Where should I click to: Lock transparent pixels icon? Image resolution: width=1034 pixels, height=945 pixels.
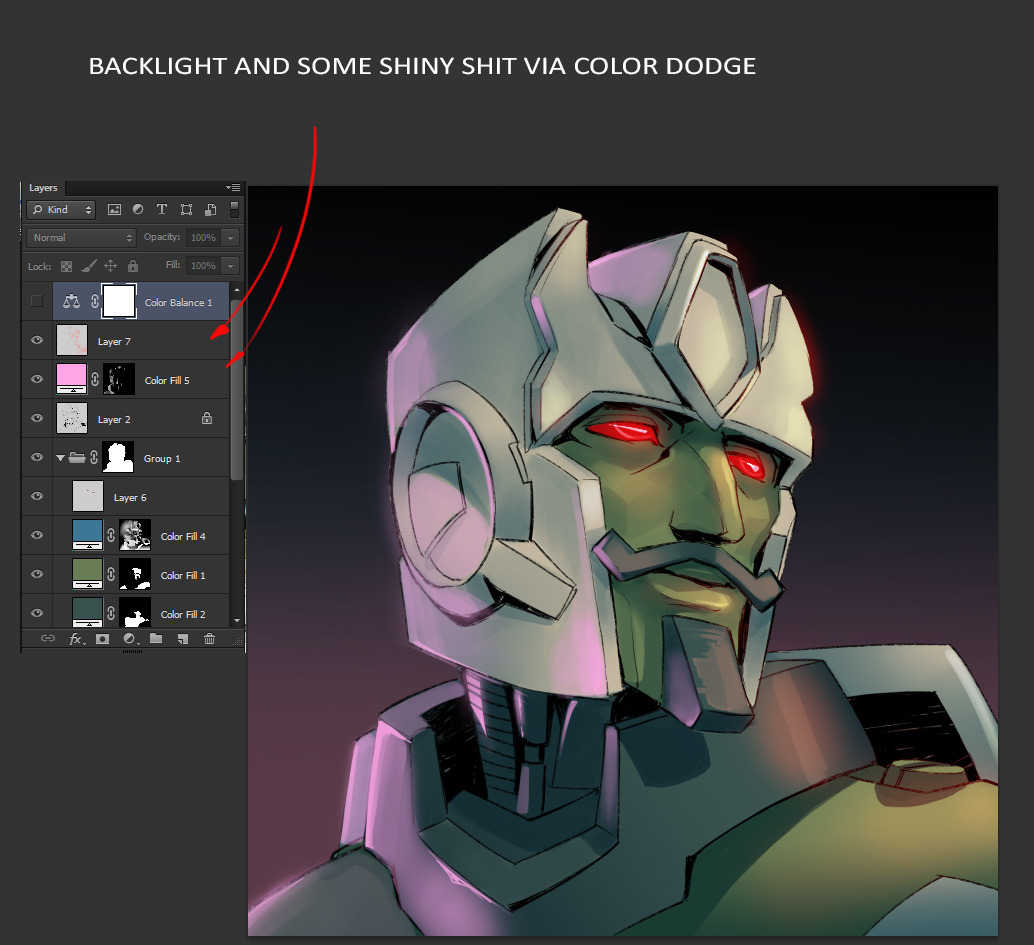coord(67,266)
